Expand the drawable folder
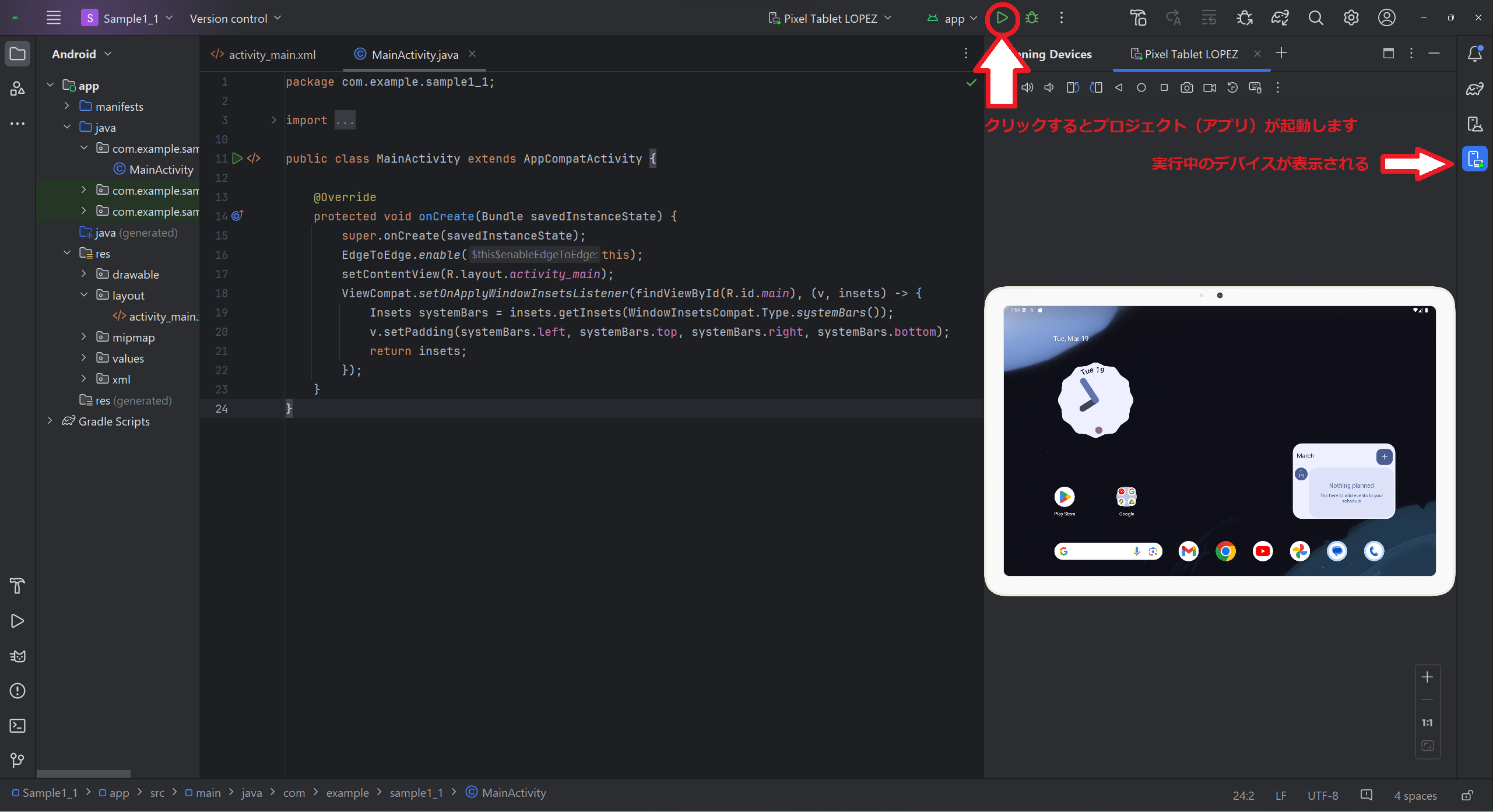 [x=83, y=274]
